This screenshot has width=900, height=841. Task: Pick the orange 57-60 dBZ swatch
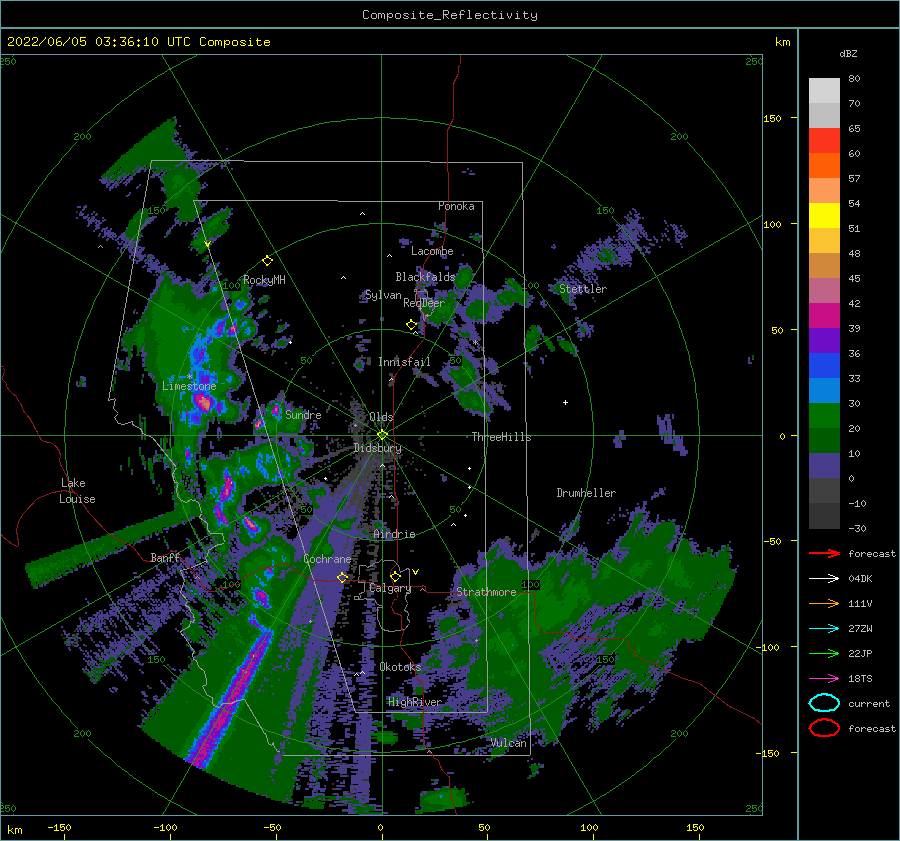(824, 166)
